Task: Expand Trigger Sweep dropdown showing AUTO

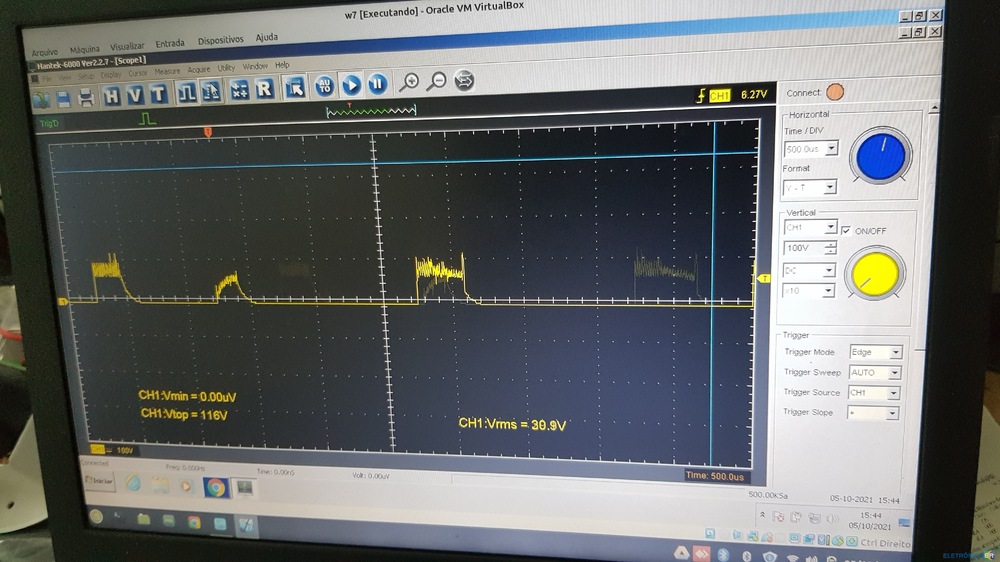Action: pos(895,373)
